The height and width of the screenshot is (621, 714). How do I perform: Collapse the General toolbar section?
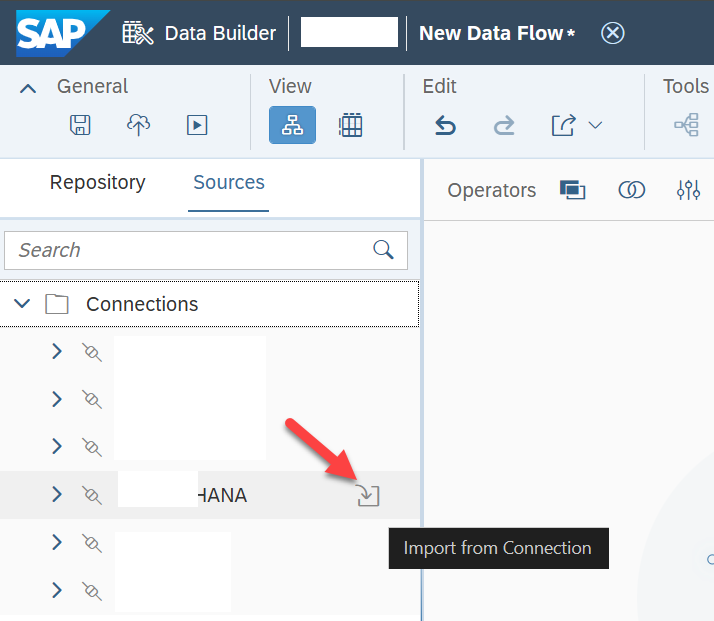coord(28,88)
